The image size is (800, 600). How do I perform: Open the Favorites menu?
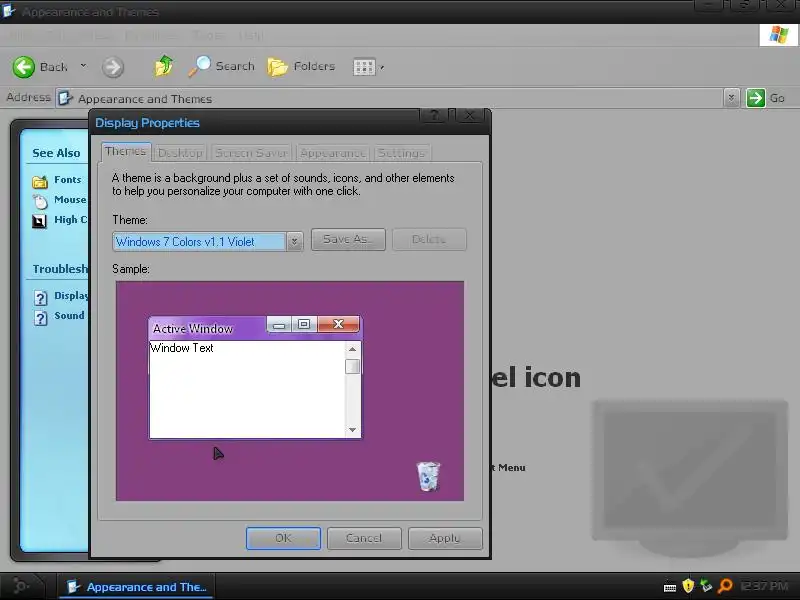[151, 35]
